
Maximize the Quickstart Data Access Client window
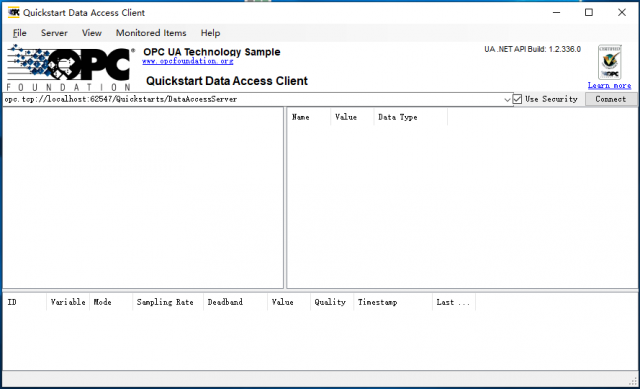(x=589, y=12)
